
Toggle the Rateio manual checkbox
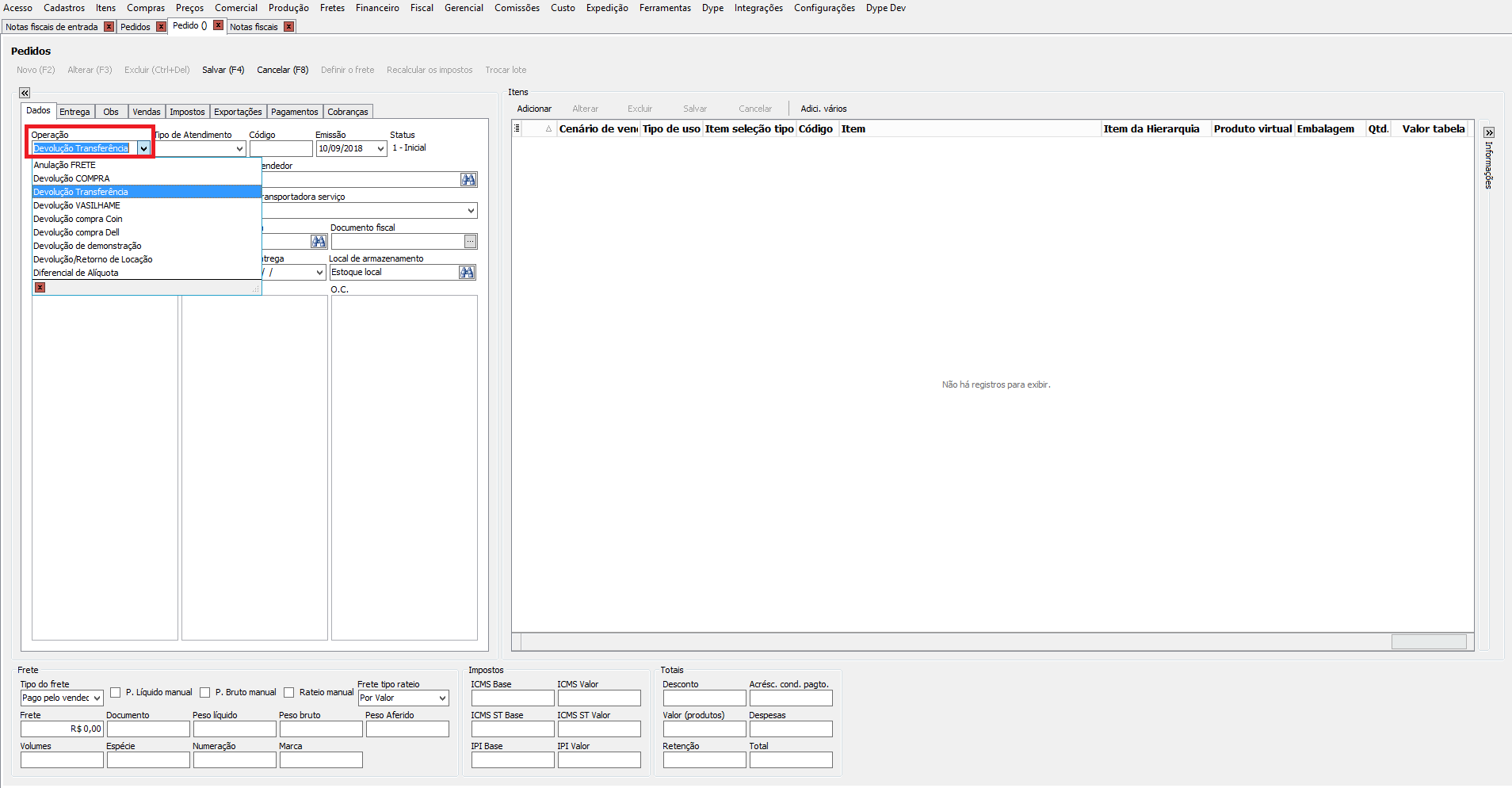click(289, 693)
